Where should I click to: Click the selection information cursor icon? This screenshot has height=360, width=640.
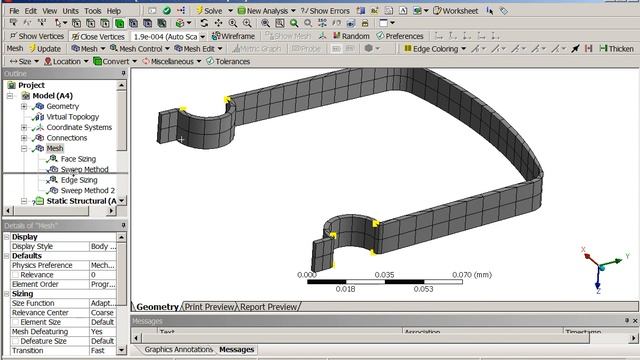(490, 11)
